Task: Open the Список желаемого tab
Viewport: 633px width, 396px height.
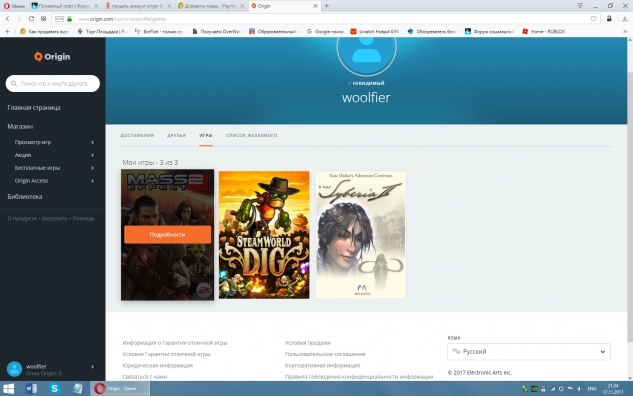Action: [x=252, y=135]
